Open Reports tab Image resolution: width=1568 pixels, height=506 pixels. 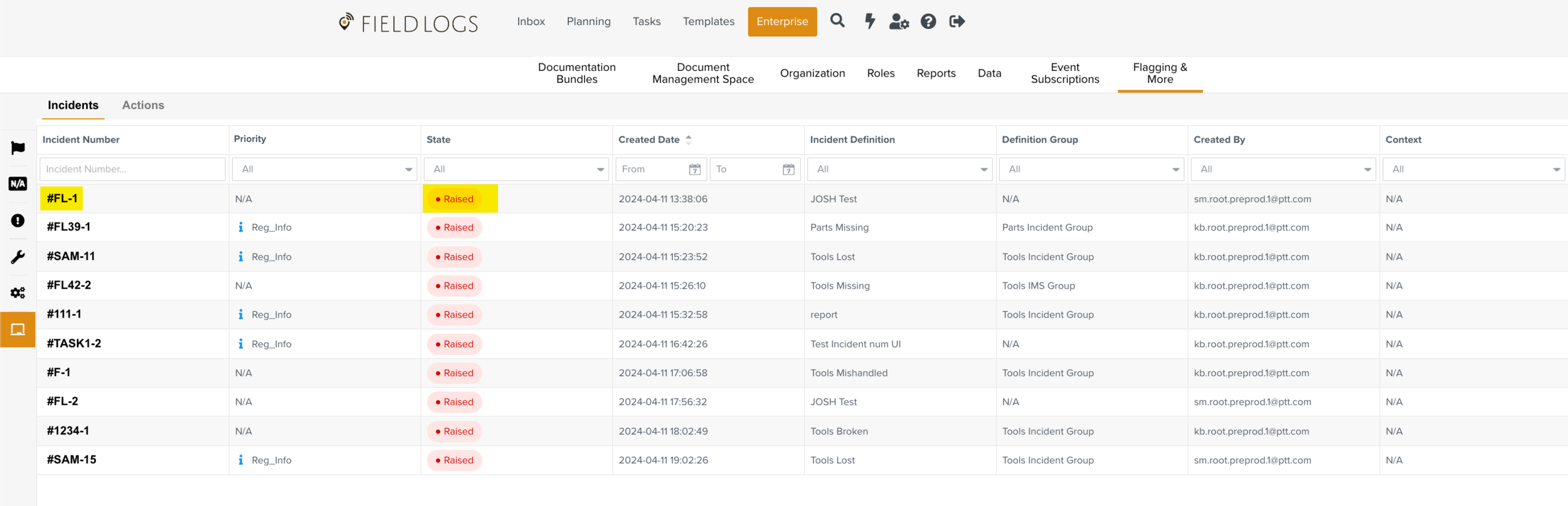pos(936,73)
